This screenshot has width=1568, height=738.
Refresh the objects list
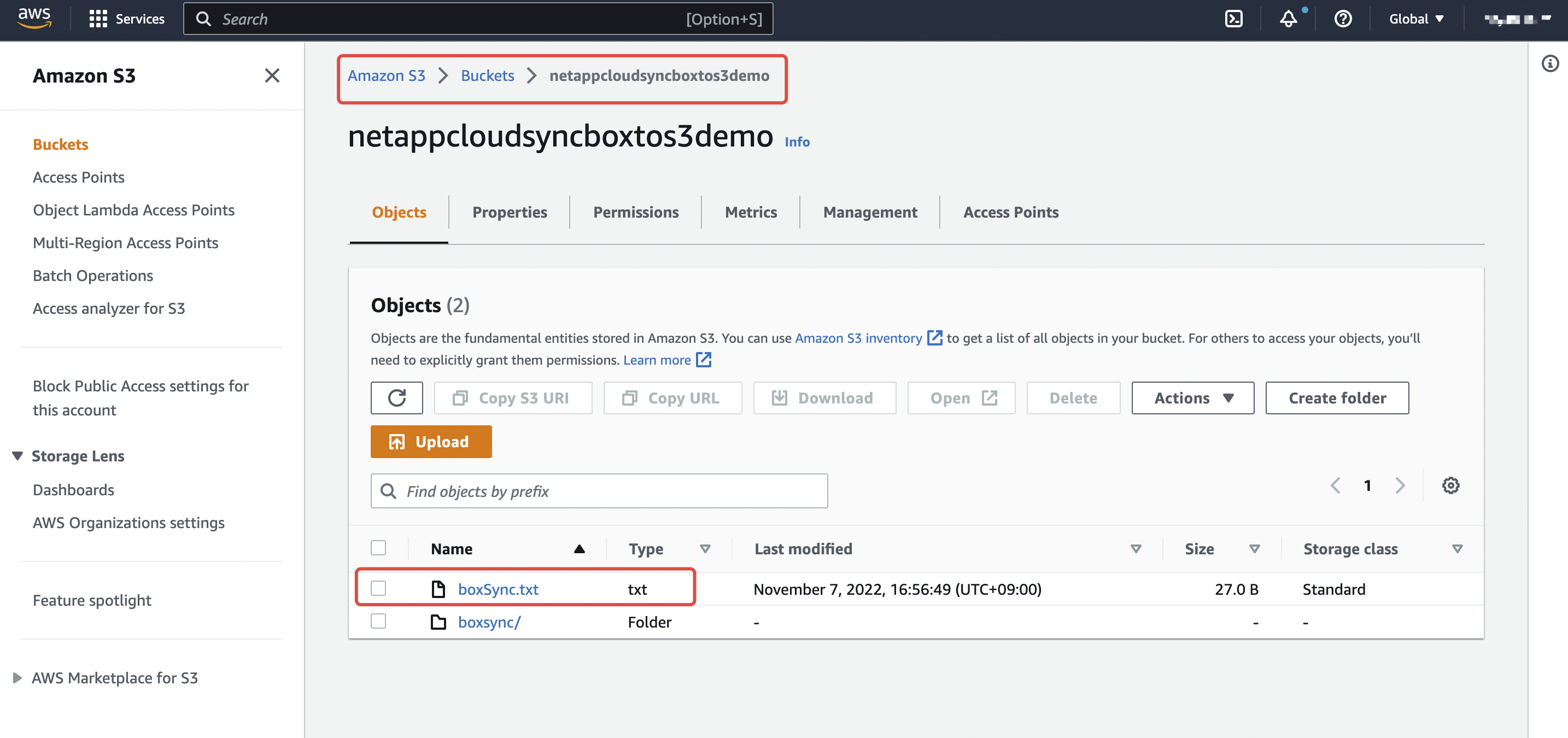(x=396, y=398)
